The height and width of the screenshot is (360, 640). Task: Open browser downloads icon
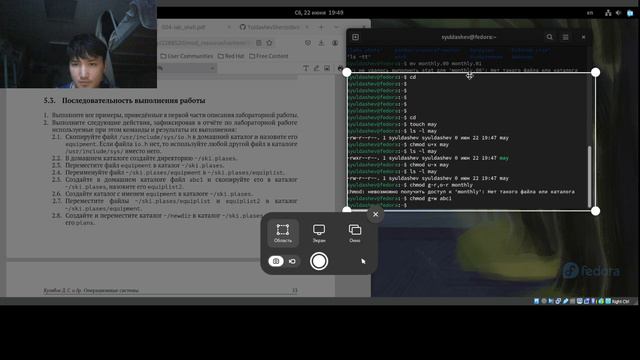tap(321, 43)
